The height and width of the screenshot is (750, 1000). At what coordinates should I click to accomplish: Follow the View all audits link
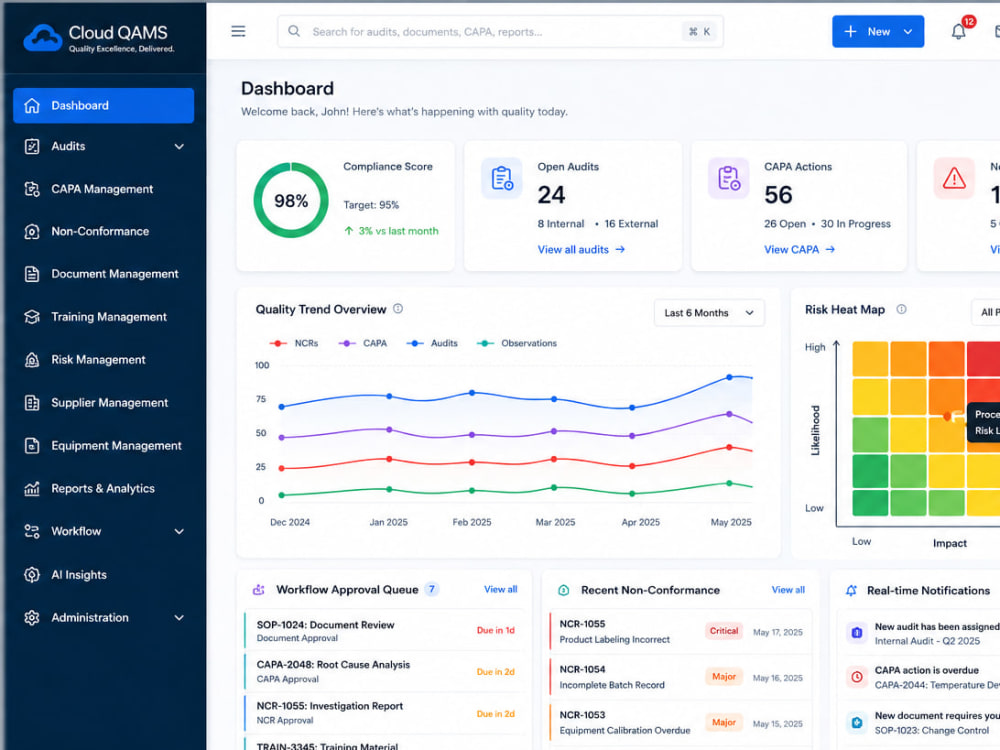tap(581, 250)
